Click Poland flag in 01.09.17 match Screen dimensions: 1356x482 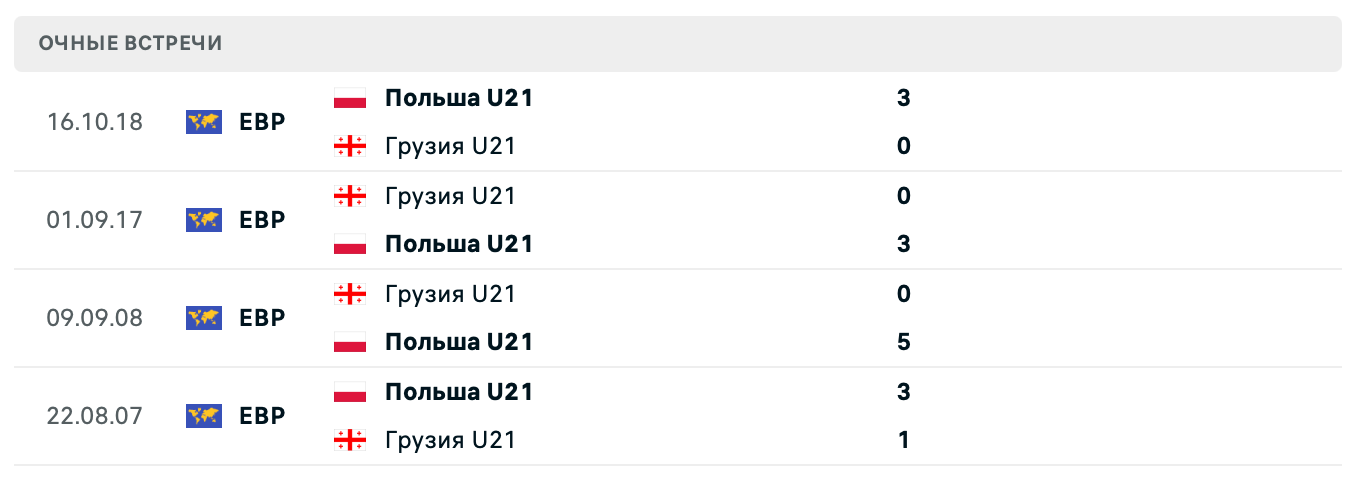[349, 244]
